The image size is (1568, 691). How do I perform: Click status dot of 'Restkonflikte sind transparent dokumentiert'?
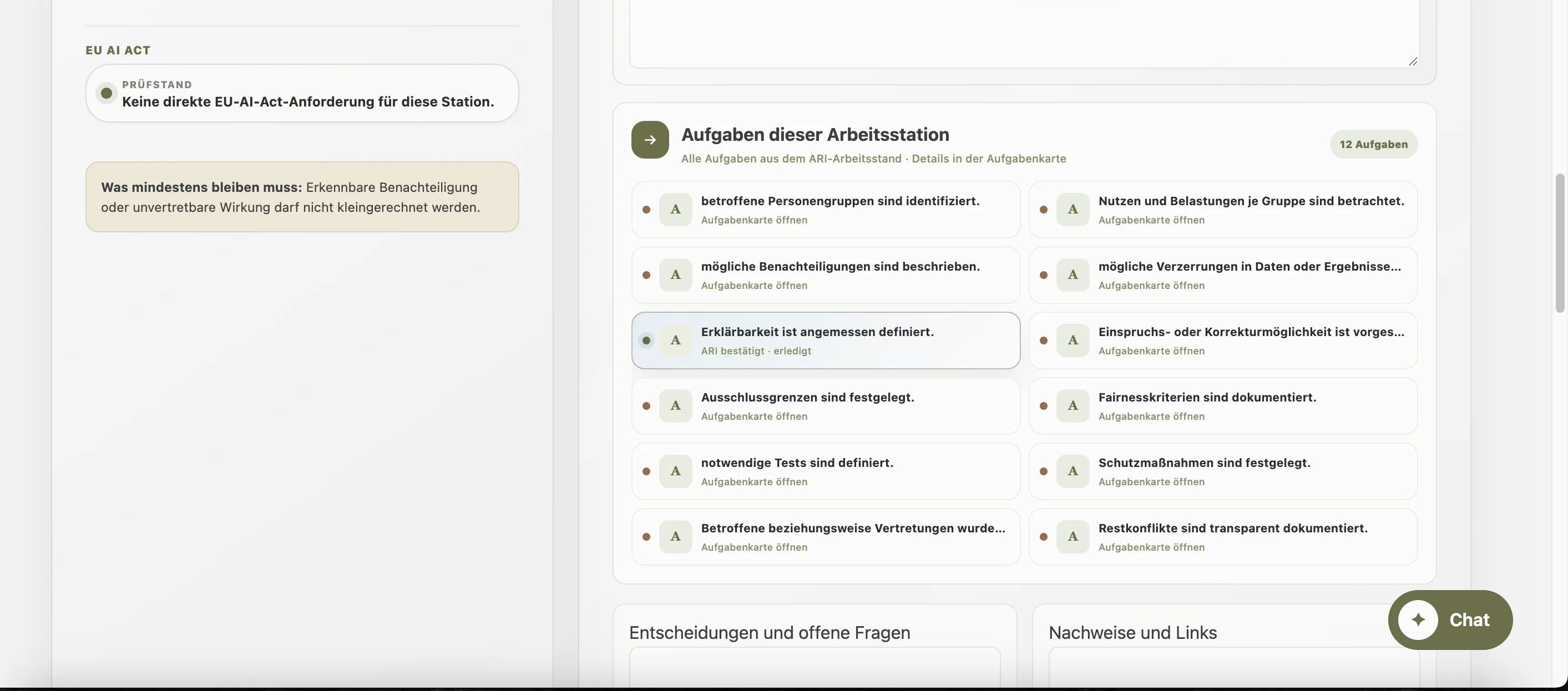pos(1043,537)
